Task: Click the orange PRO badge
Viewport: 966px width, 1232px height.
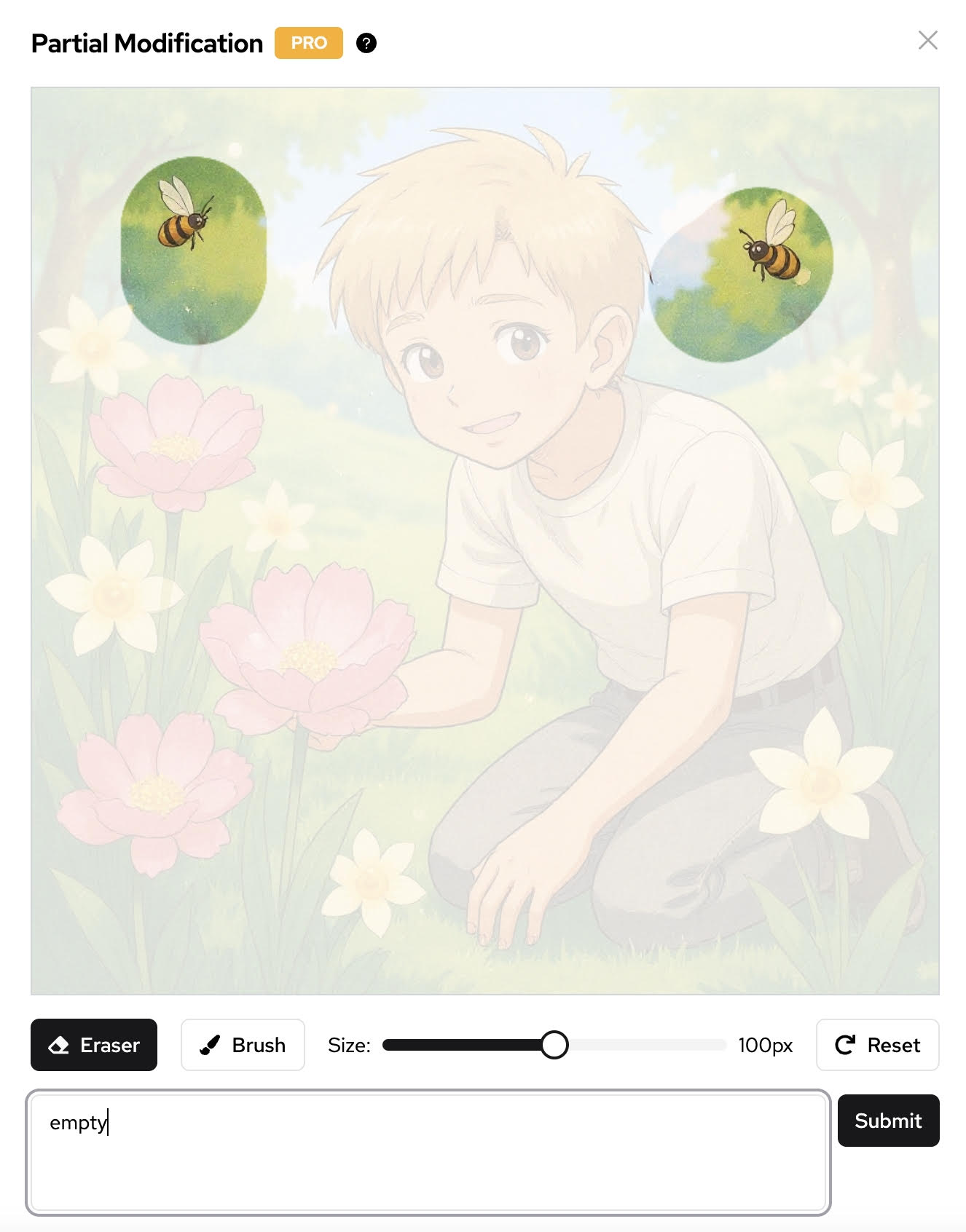Action: point(309,43)
